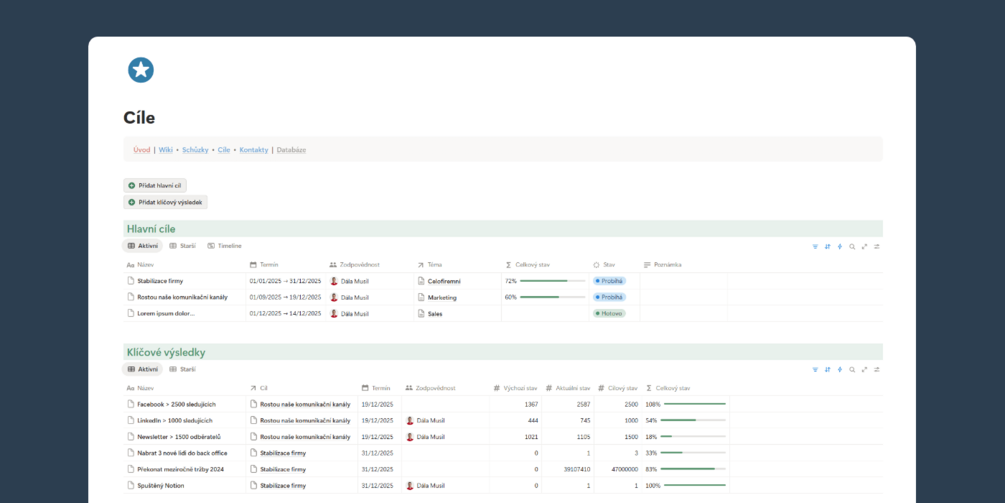This screenshot has width=1005, height=503.
Task: Switch to Starší tab in Klíčové výsledky
Action: 183,370
